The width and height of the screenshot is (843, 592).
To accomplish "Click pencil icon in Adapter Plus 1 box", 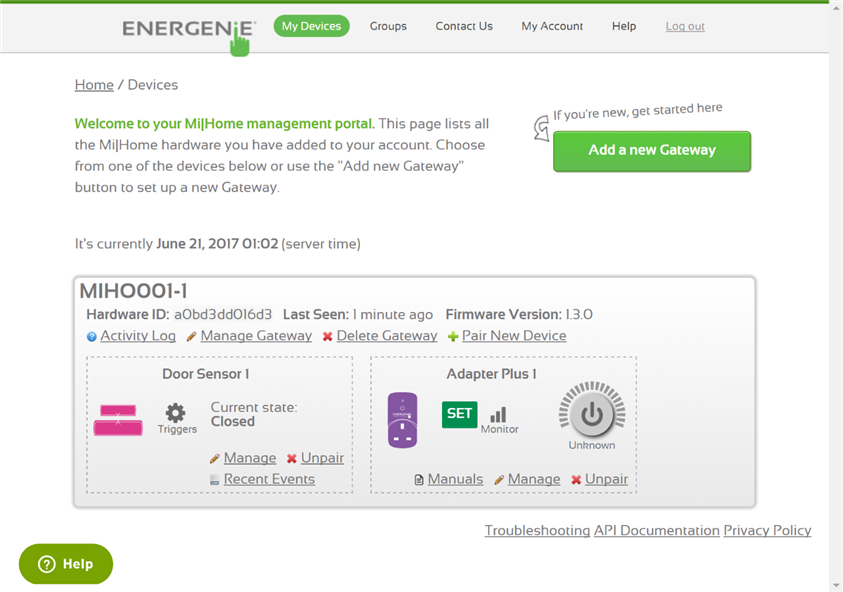I will pyautogui.click(x=498, y=480).
